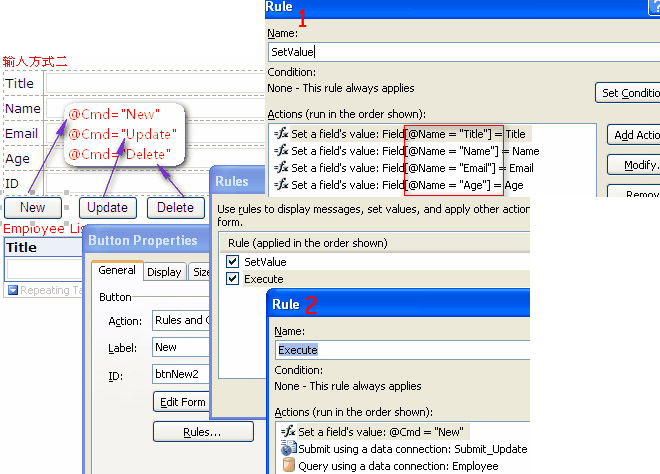
Task: Uncheck the Execute rule checkbox
Action: 232,278
